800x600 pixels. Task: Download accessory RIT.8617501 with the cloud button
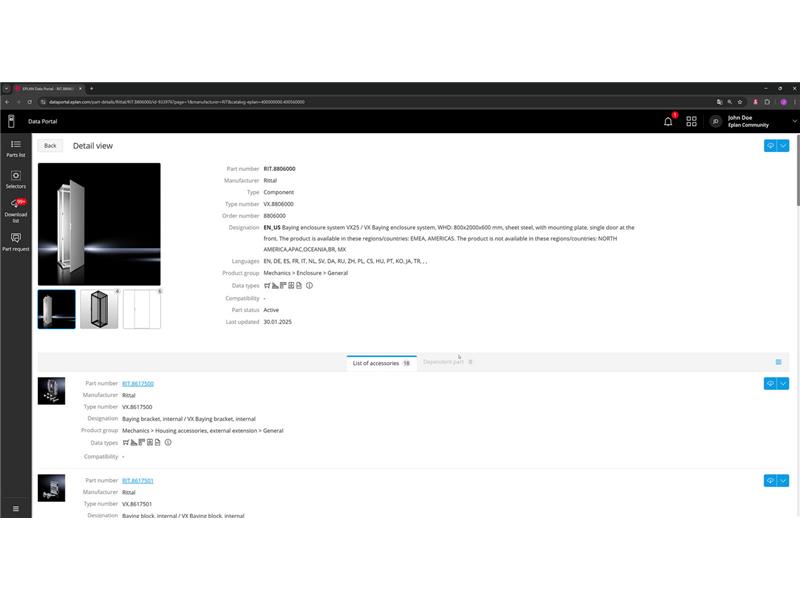pos(770,481)
